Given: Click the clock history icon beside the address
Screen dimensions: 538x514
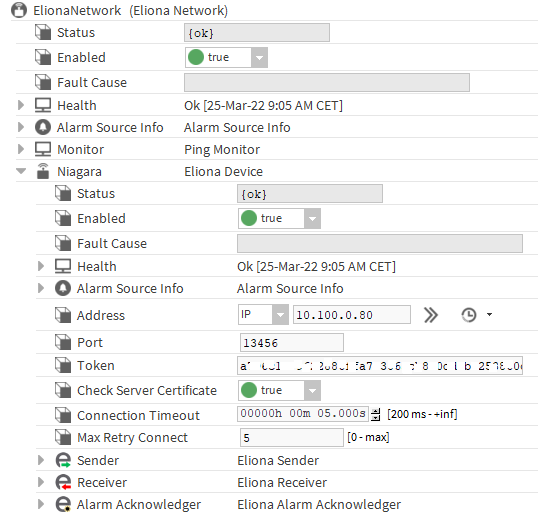Looking at the screenshot, I should [x=469, y=315].
